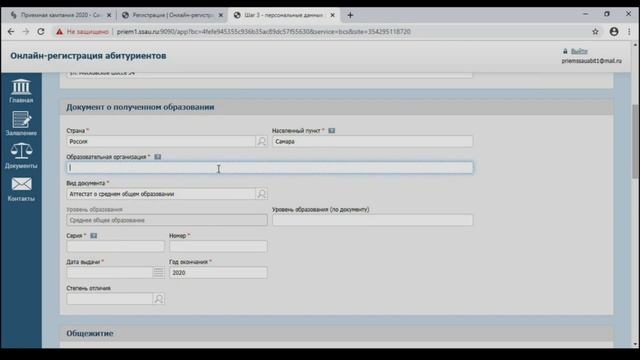Click the Страна field containing Россия
640x360 pixels.
161,141
